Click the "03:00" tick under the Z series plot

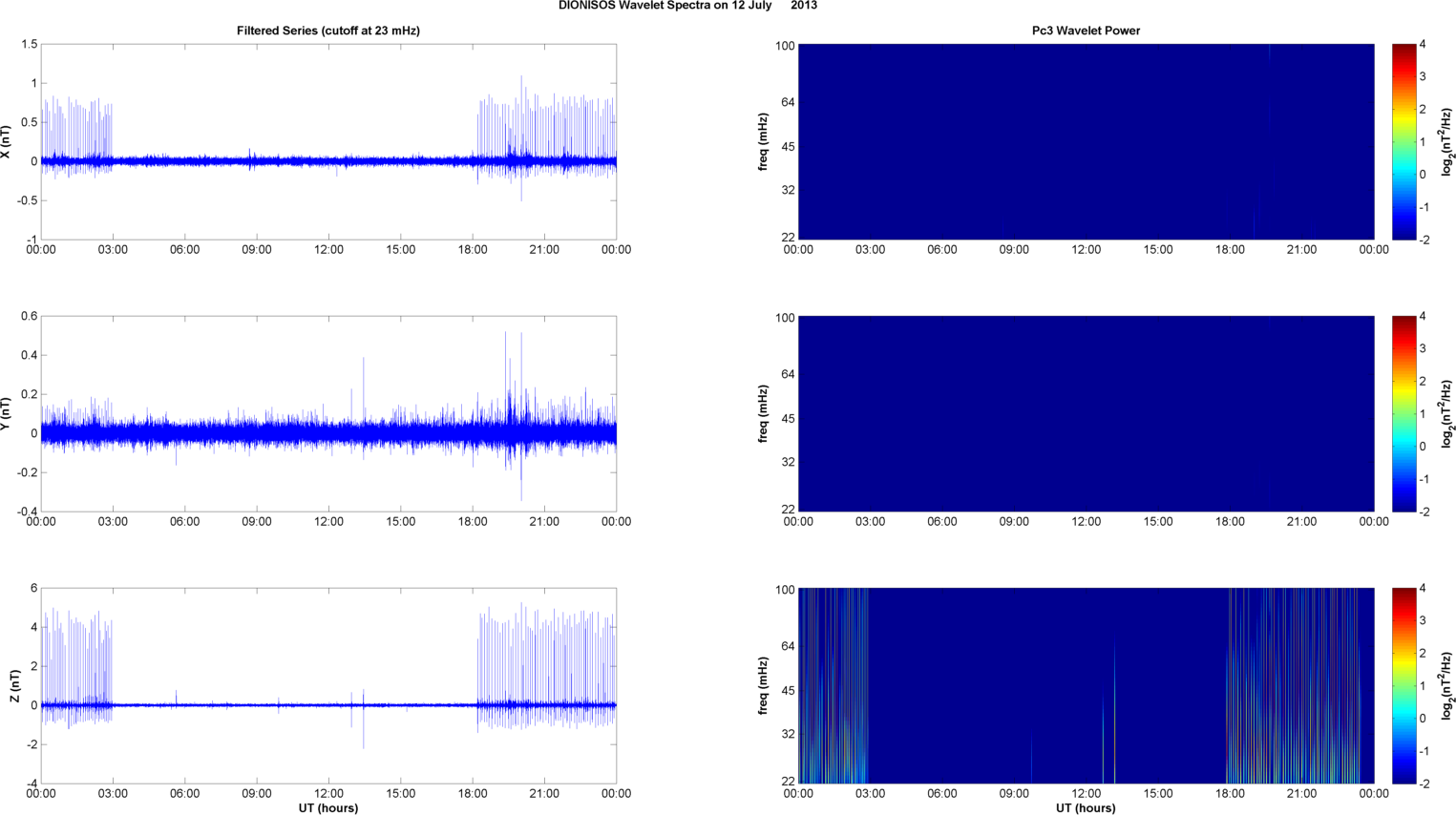pos(113,794)
